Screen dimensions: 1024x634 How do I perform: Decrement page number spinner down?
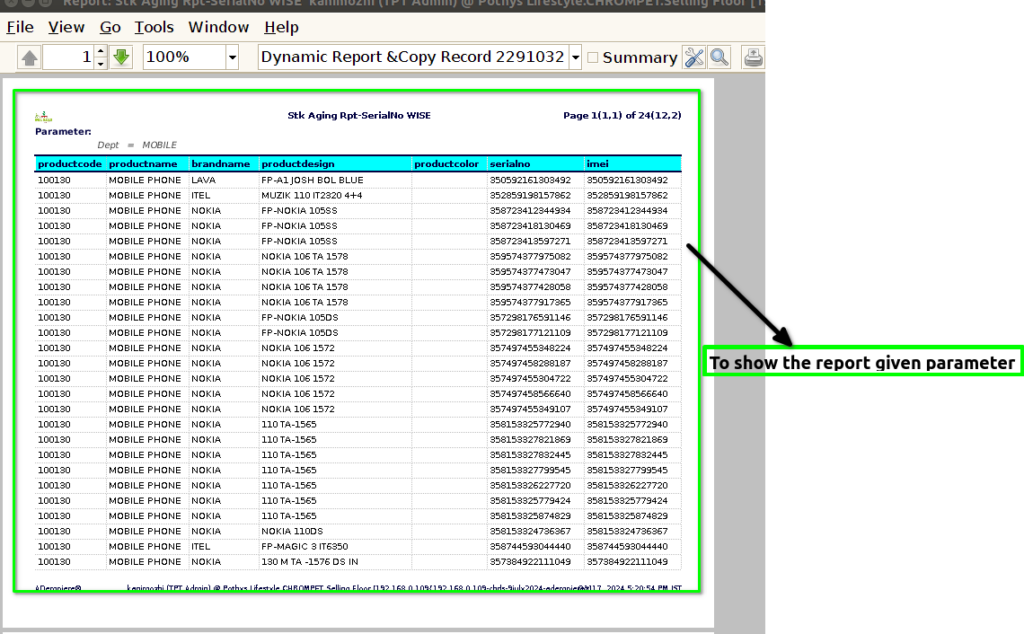click(x=101, y=63)
